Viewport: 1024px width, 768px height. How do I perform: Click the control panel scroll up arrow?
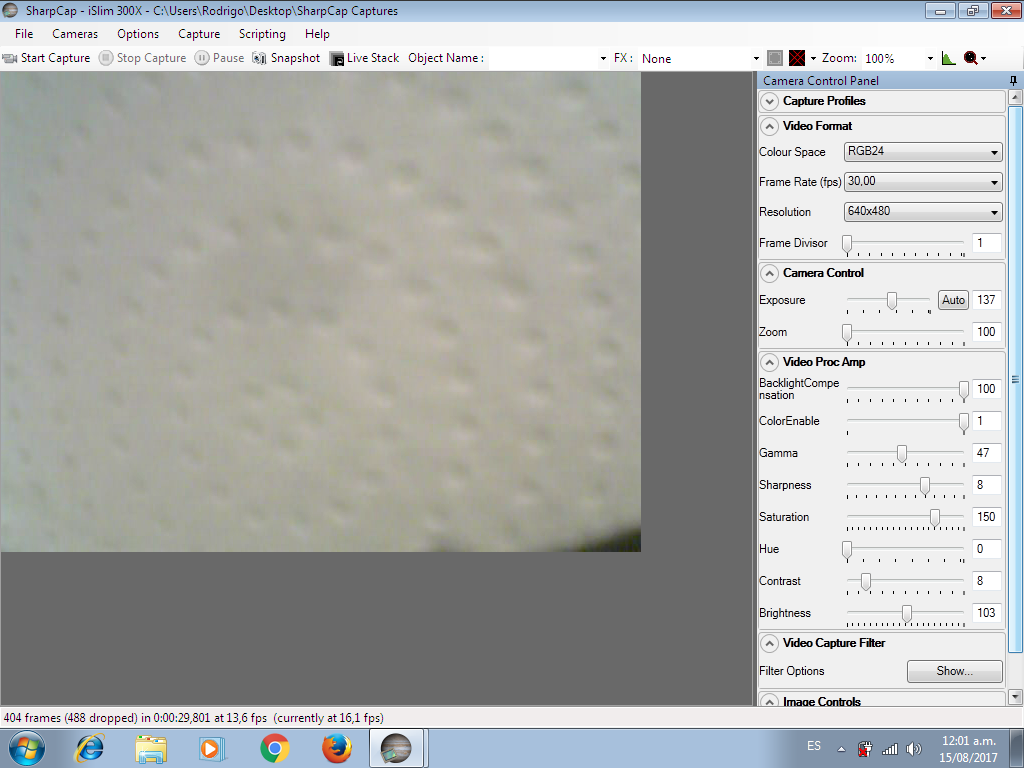(1015, 98)
